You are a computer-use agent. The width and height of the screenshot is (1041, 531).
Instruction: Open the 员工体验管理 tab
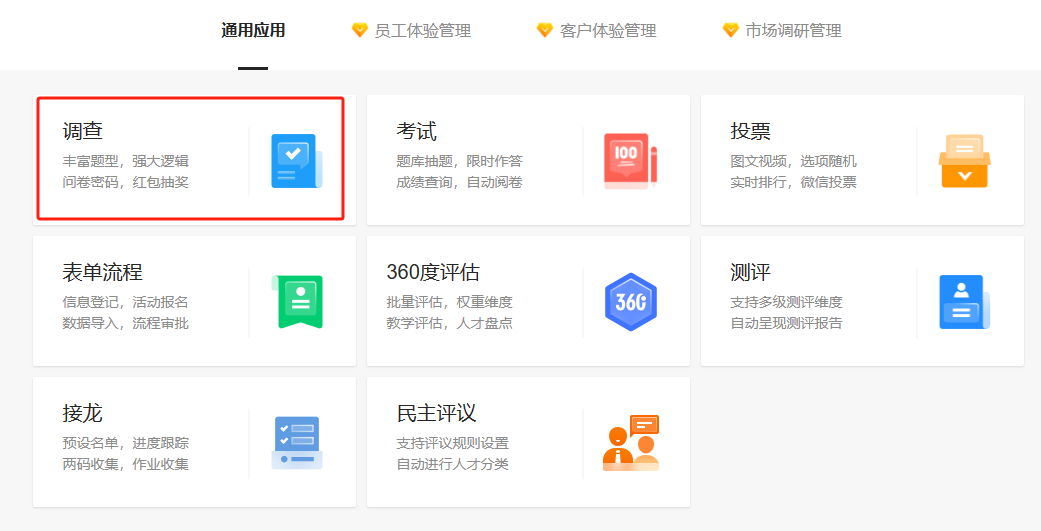[x=422, y=31]
